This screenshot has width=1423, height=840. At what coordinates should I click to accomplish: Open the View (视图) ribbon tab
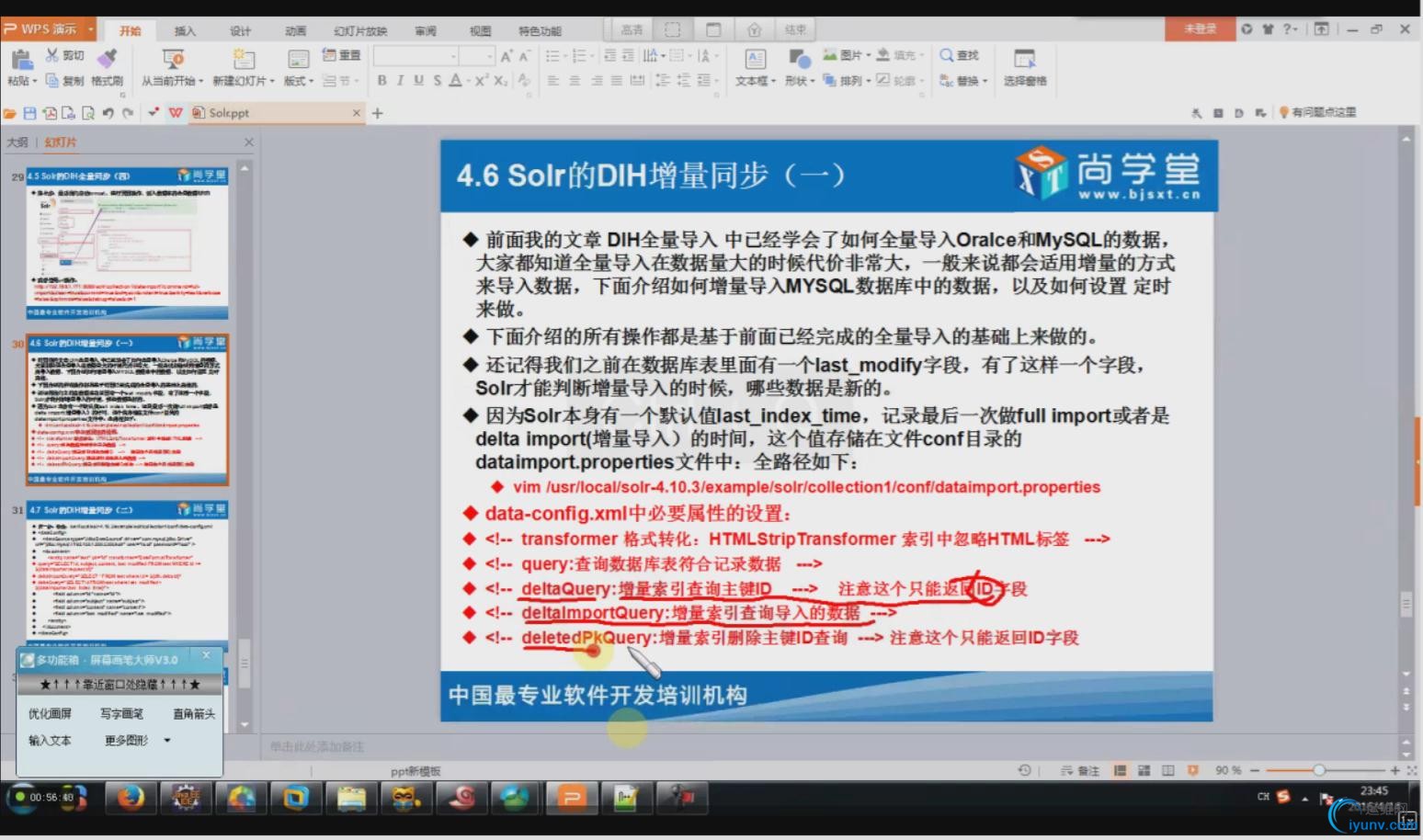481,30
